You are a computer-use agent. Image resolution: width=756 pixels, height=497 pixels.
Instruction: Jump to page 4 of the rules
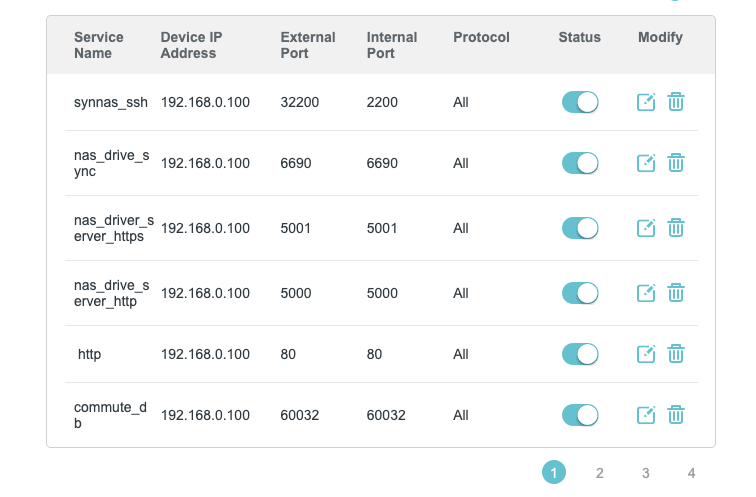(x=691, y=473)
